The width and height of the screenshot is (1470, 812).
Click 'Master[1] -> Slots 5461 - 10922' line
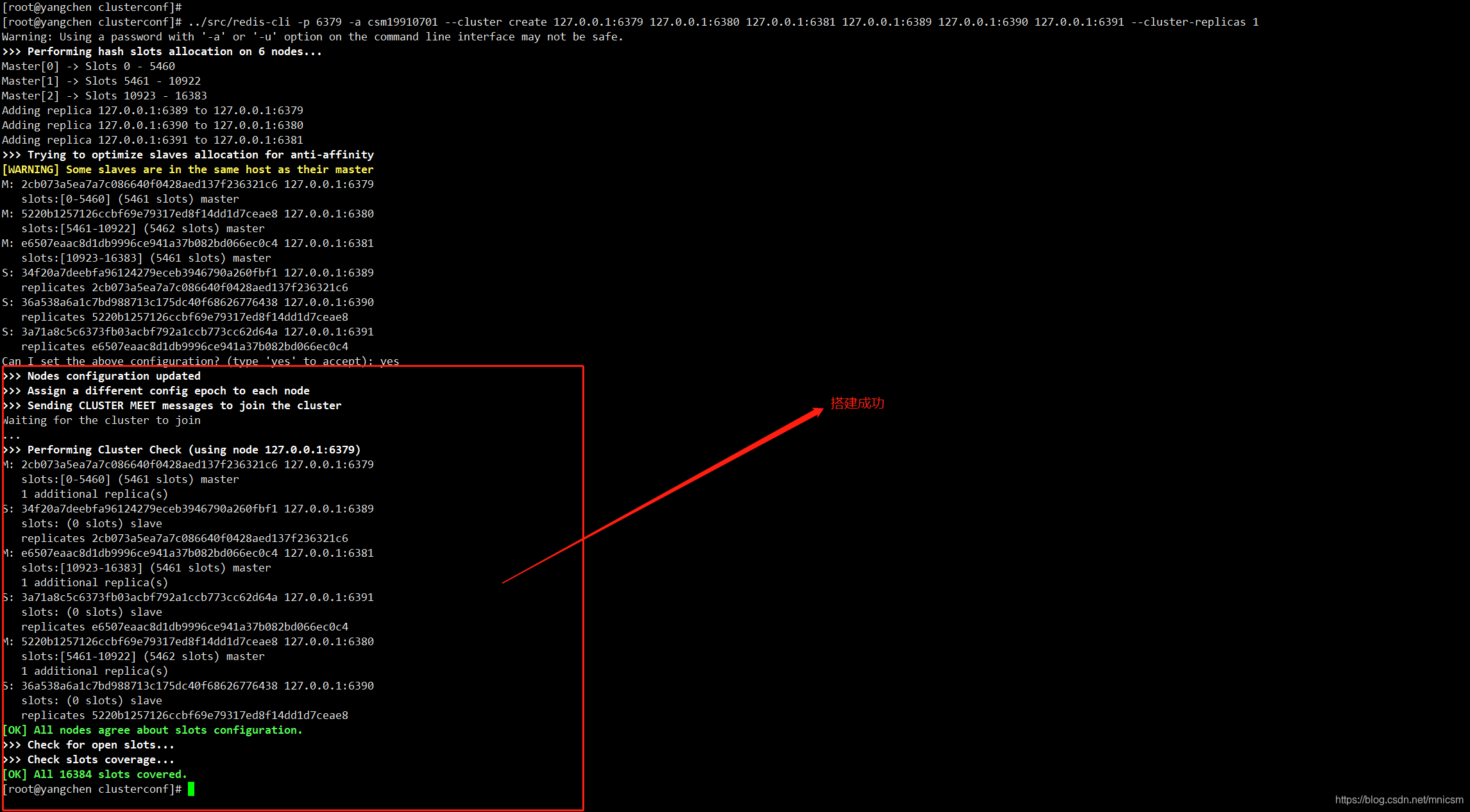pyautogui.click(x=101, y=81)
